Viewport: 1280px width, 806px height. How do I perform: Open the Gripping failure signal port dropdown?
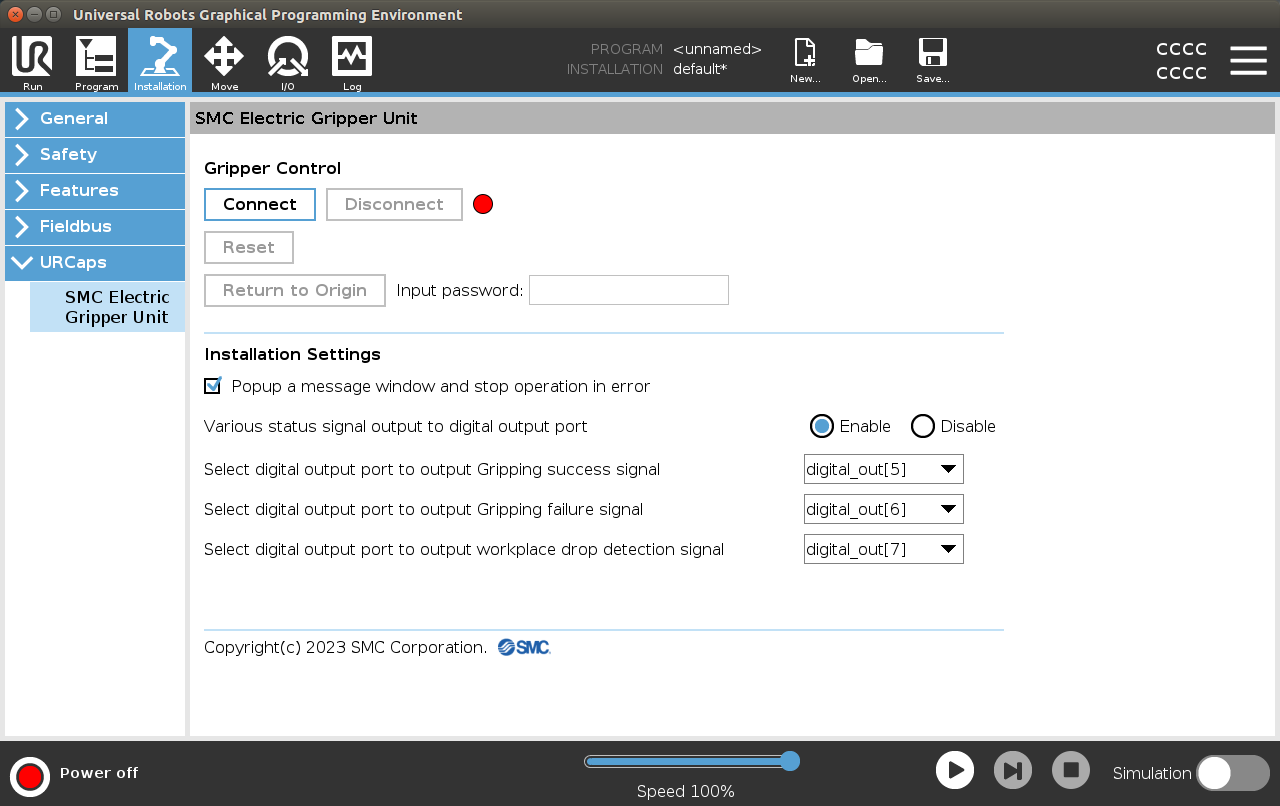pyautogui.click(x=883, y=510)
